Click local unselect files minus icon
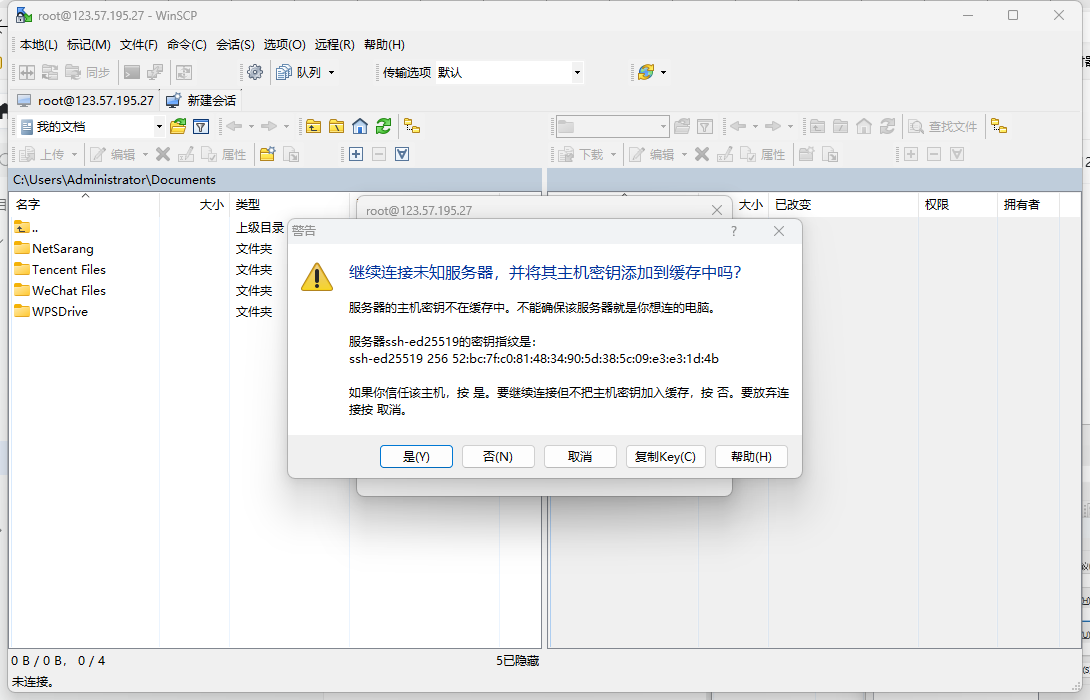The height and width of the screenshot is (700, 1090). click(379, 154)
